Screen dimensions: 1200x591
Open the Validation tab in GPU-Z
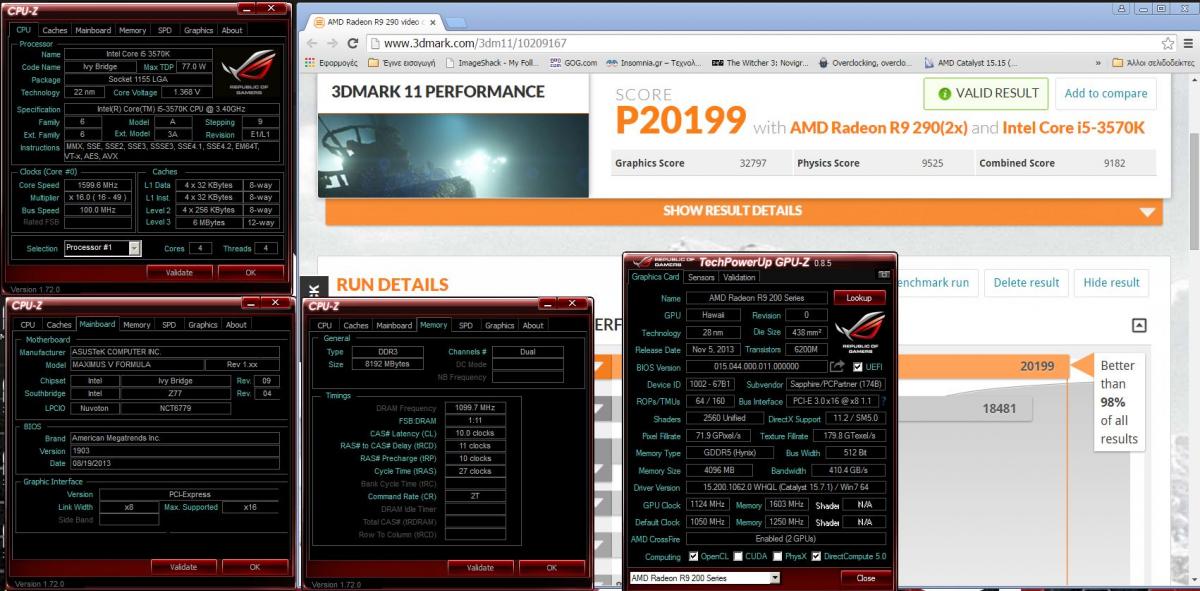tap(739, 277)
